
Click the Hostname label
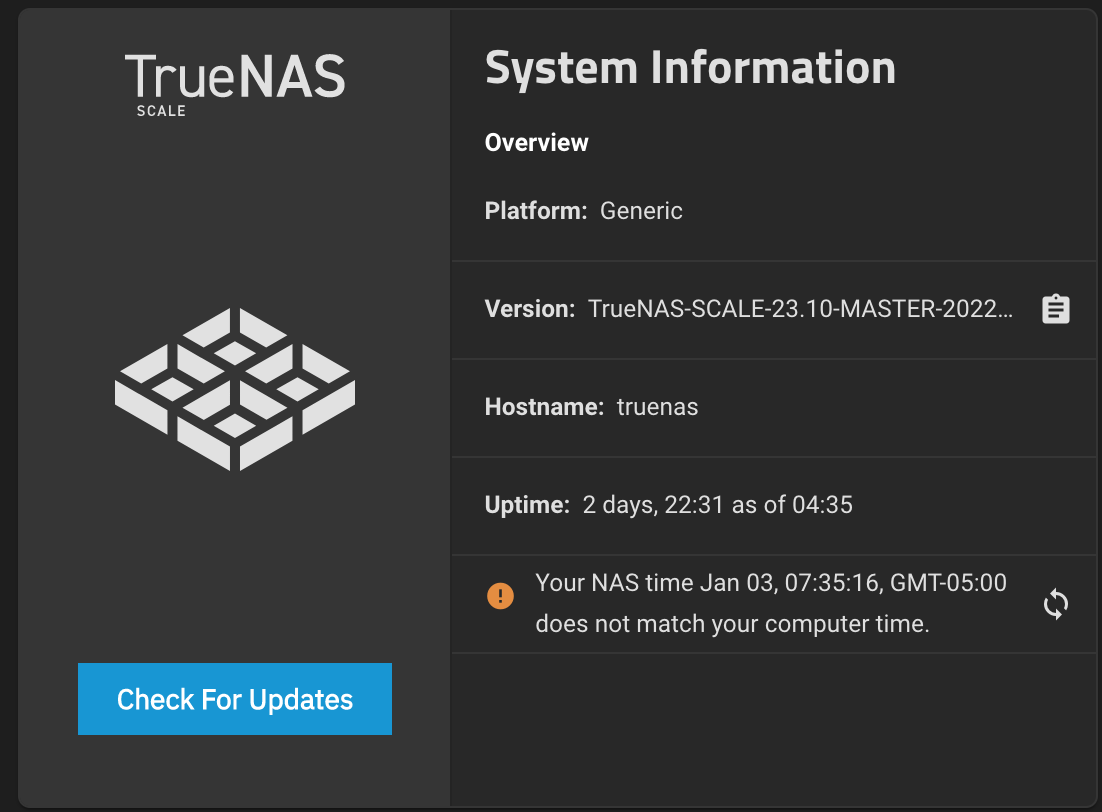(x=545, y=407)
